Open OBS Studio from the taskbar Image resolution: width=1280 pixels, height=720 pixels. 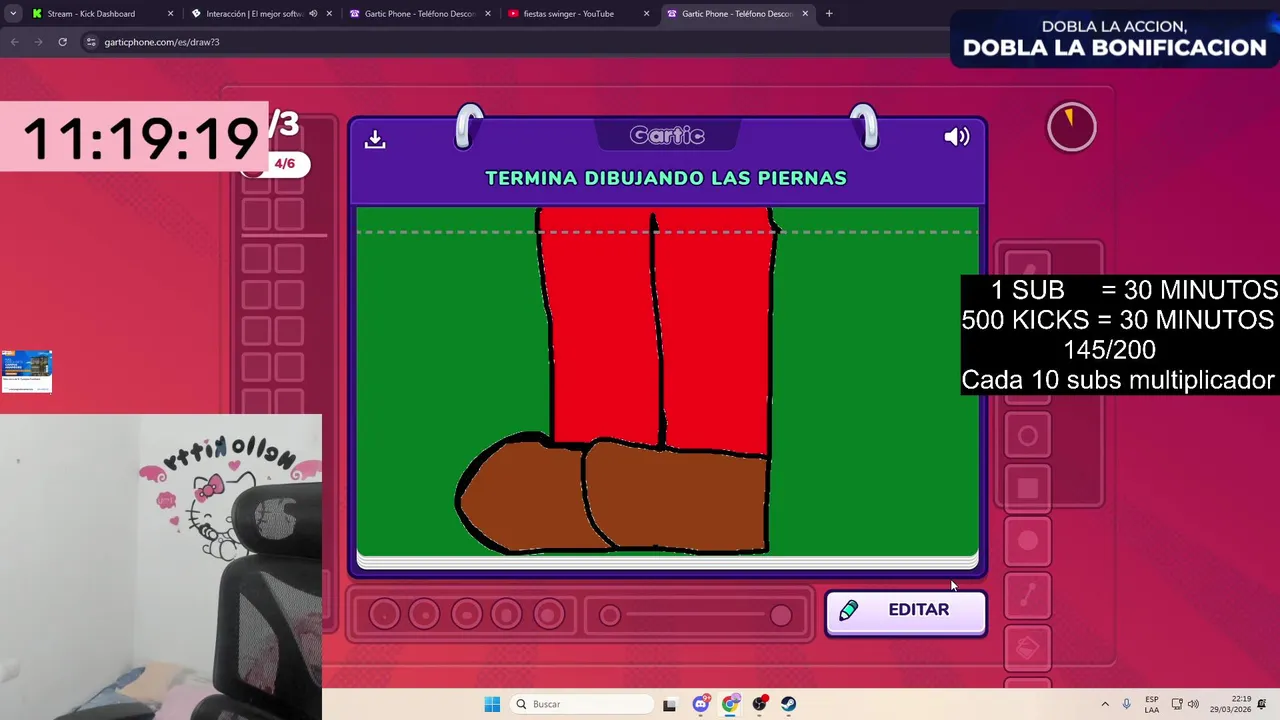tap(760, 704)
